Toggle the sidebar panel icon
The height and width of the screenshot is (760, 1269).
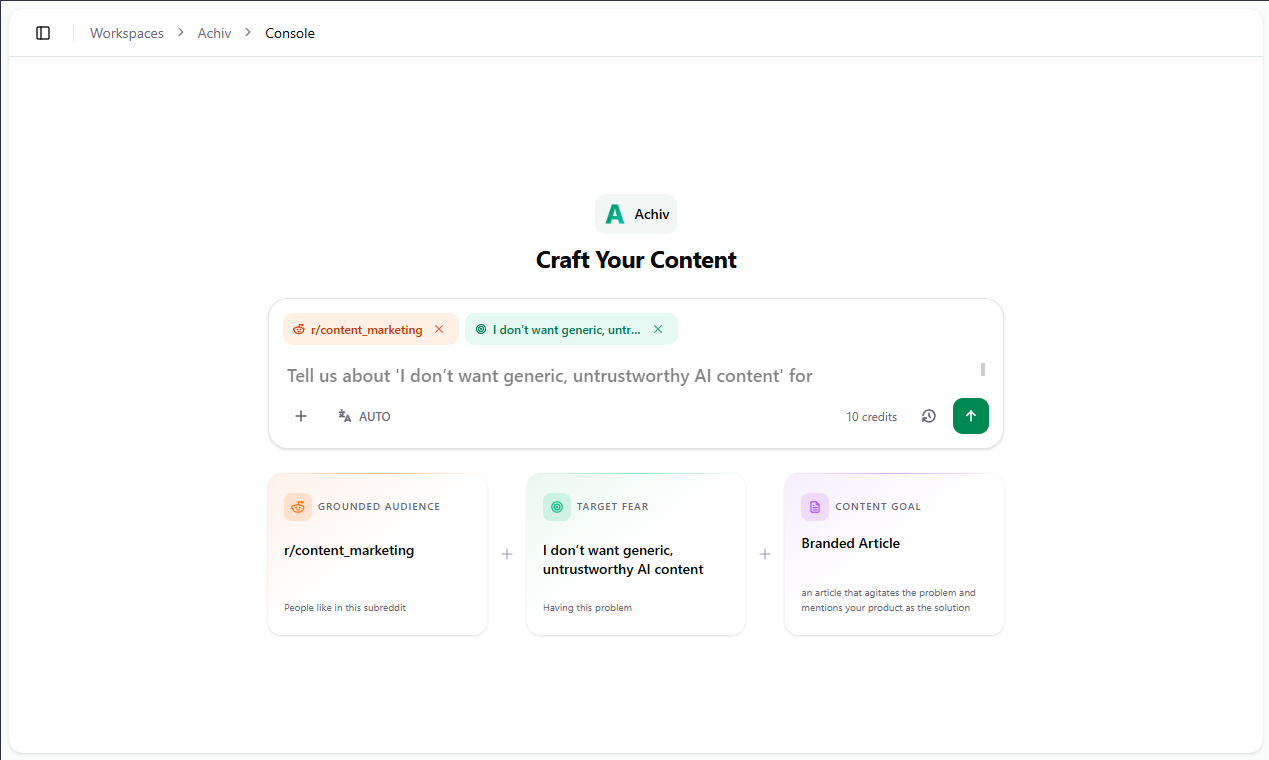(43, 33)
